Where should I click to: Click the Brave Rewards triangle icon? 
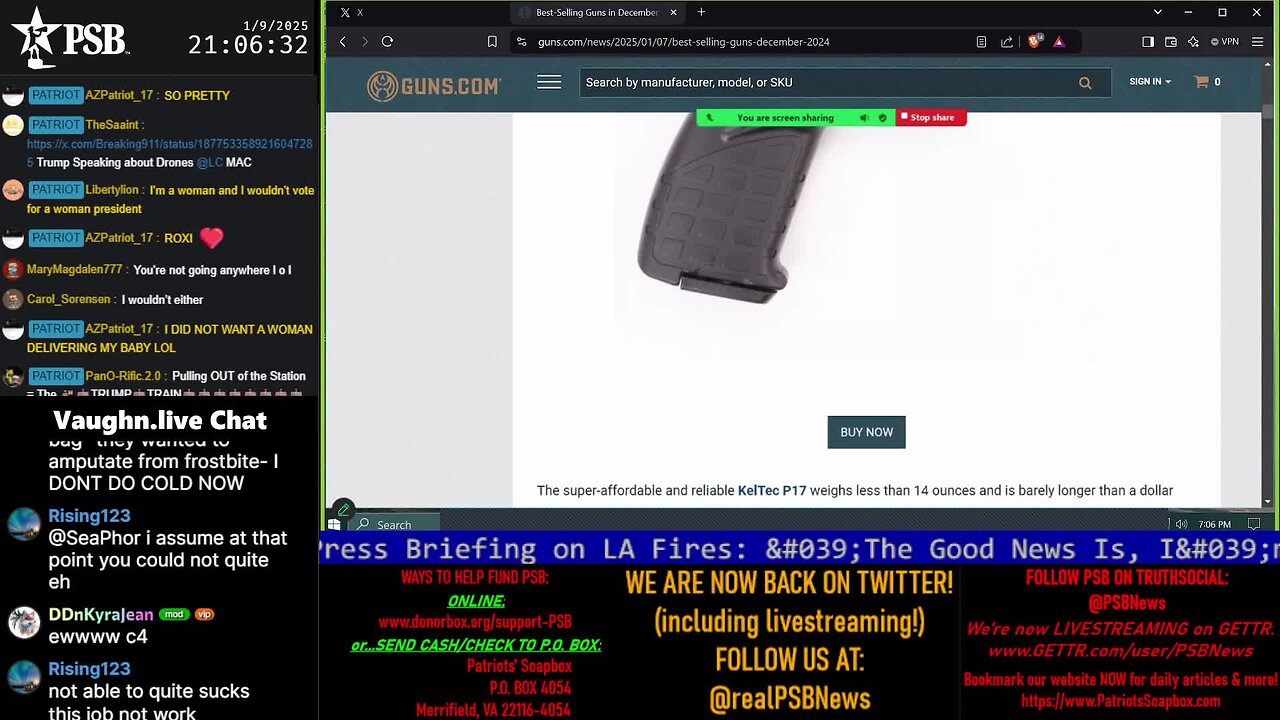click(1059, 42)
